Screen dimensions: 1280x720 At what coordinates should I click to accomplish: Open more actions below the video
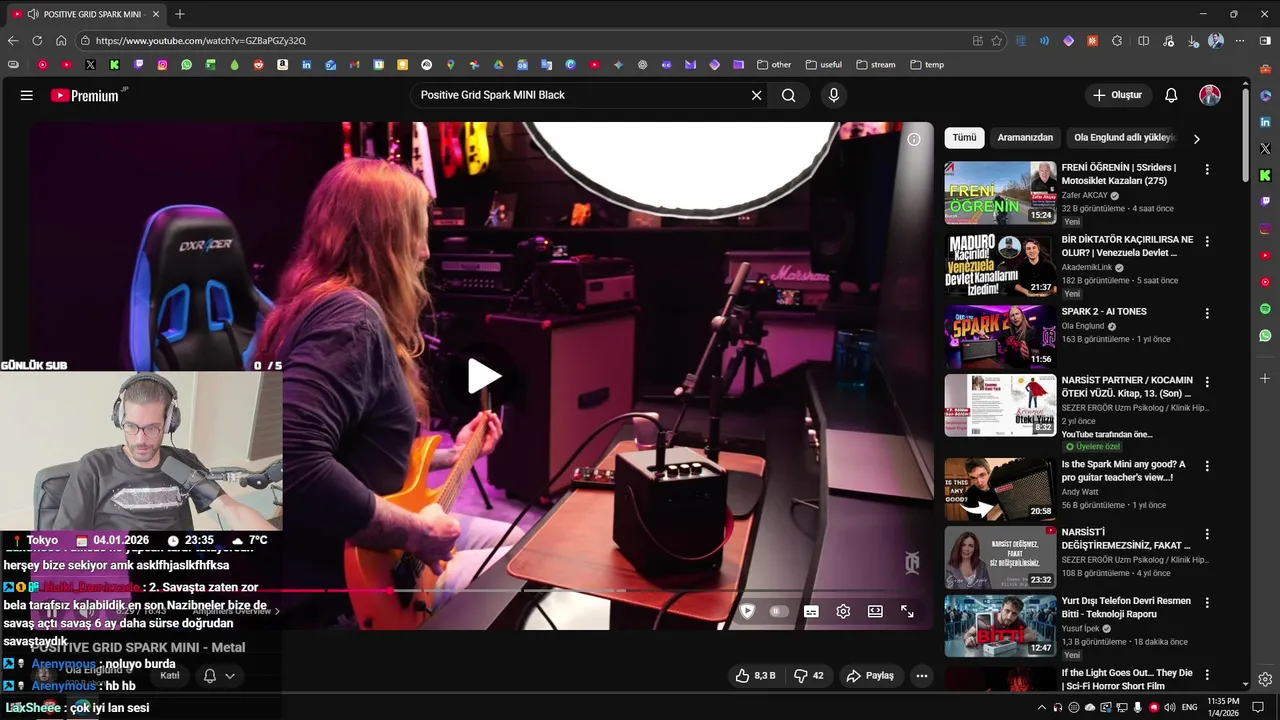[922, 676]
